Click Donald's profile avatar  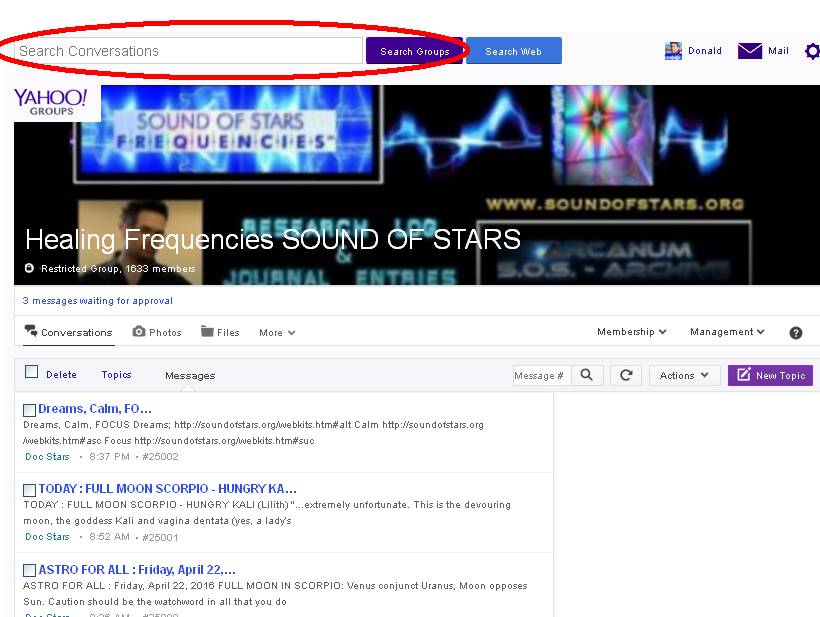(673, 51)
